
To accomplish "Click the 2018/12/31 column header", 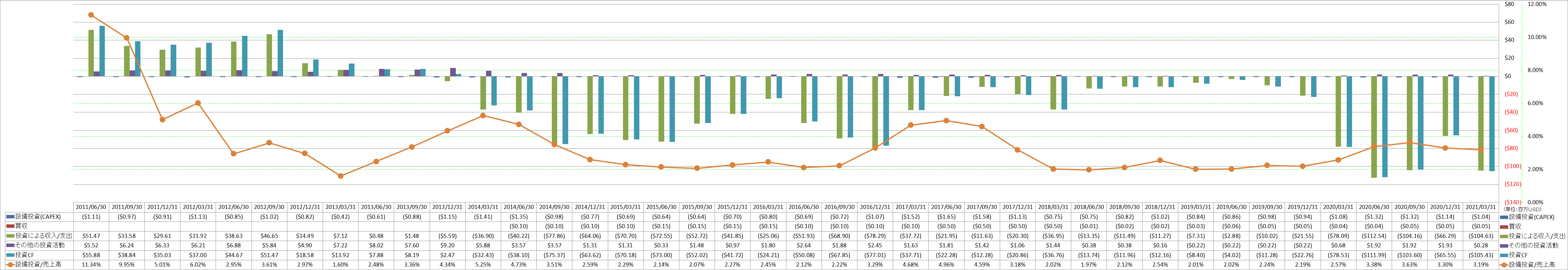I will coord(1160,207).
